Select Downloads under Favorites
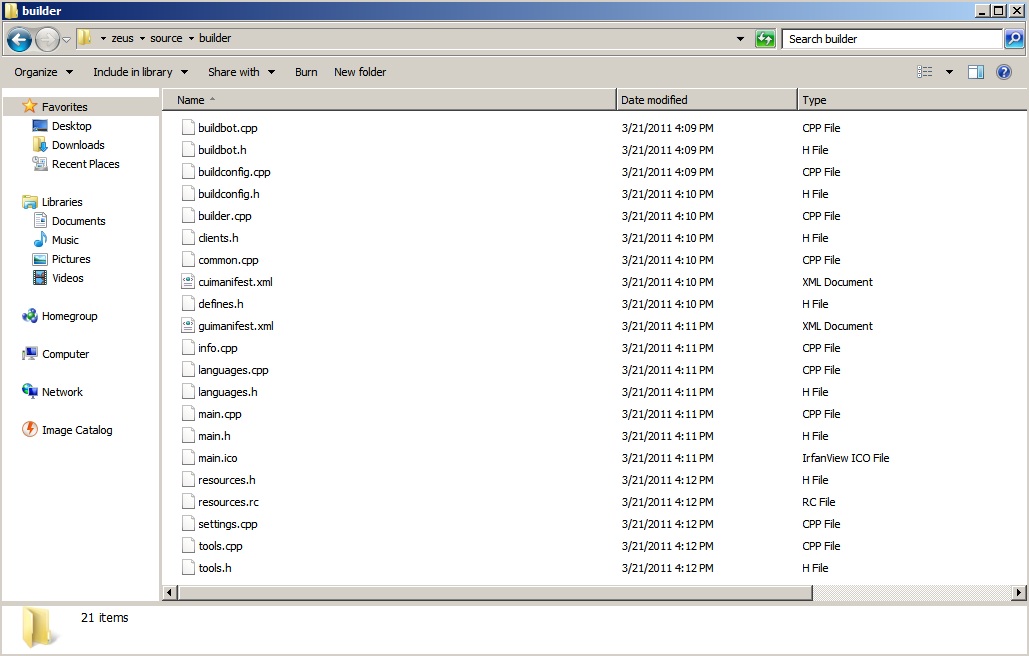Image resolution: width=1029 pixels, height=656 pixels. click(x=78, y=145)
